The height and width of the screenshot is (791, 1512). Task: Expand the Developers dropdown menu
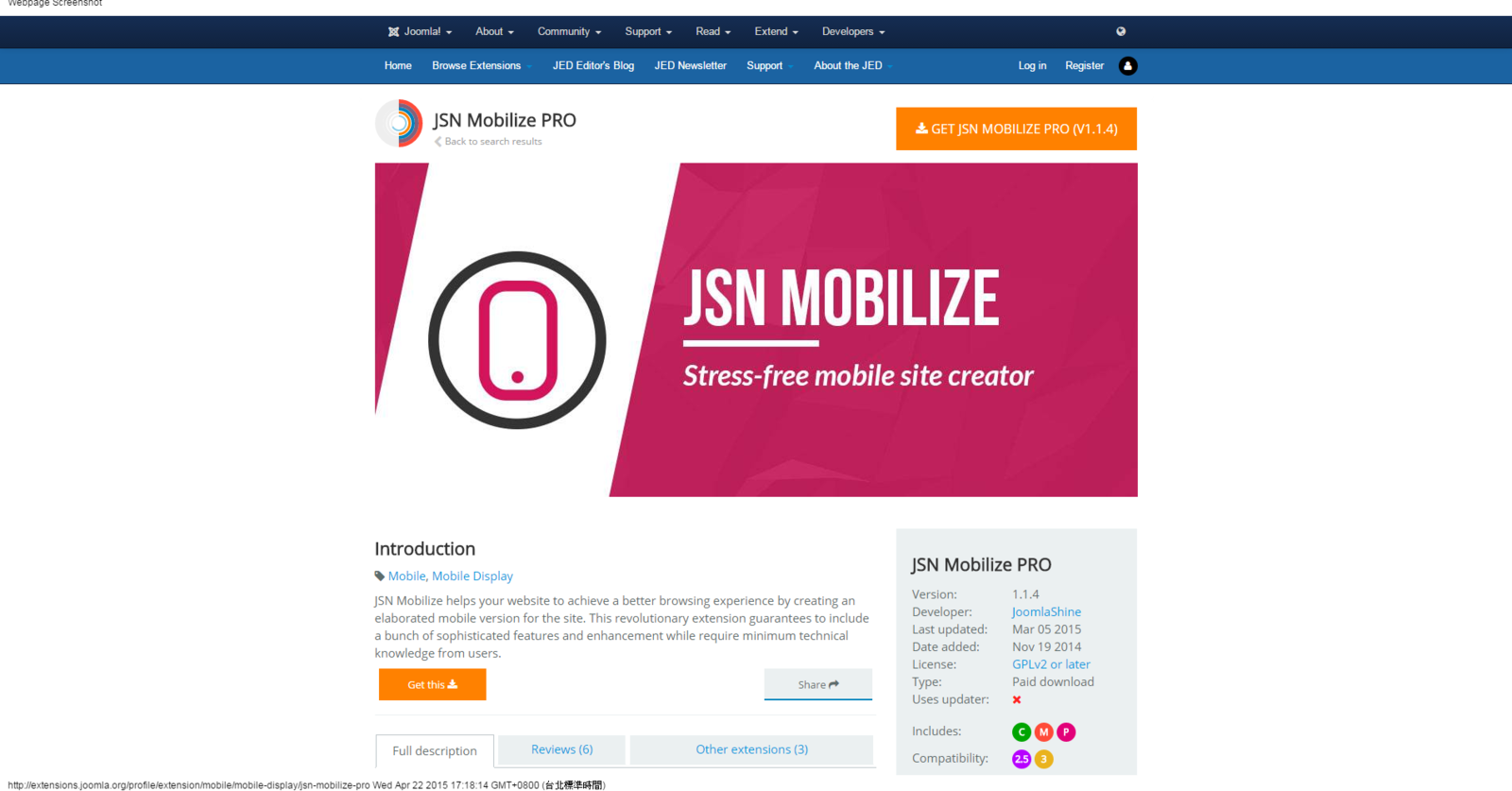tap(853, 31)
